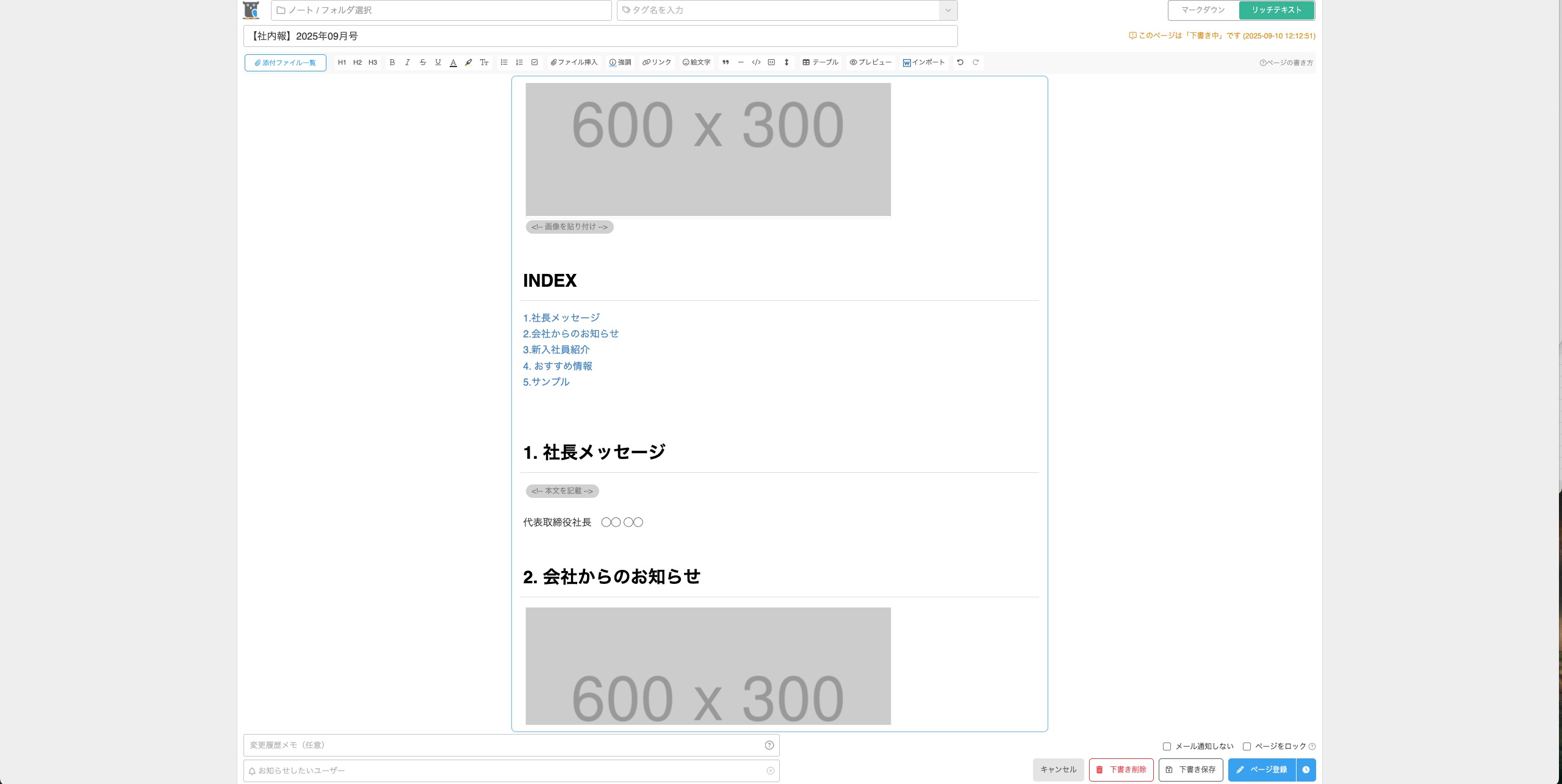Switch editor to マークダウン mode
The height and width of the screenshot is (784, 1562).
point(1203,10)
